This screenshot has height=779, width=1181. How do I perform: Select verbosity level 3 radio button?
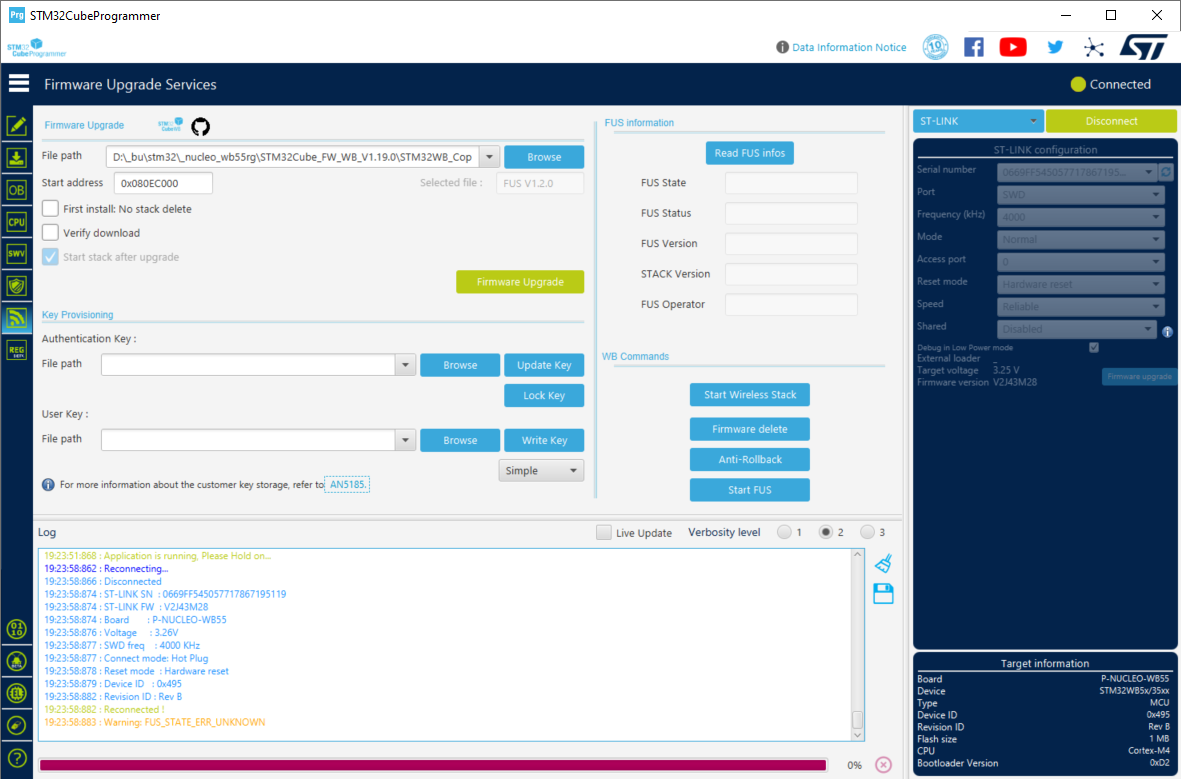point(868,532)
